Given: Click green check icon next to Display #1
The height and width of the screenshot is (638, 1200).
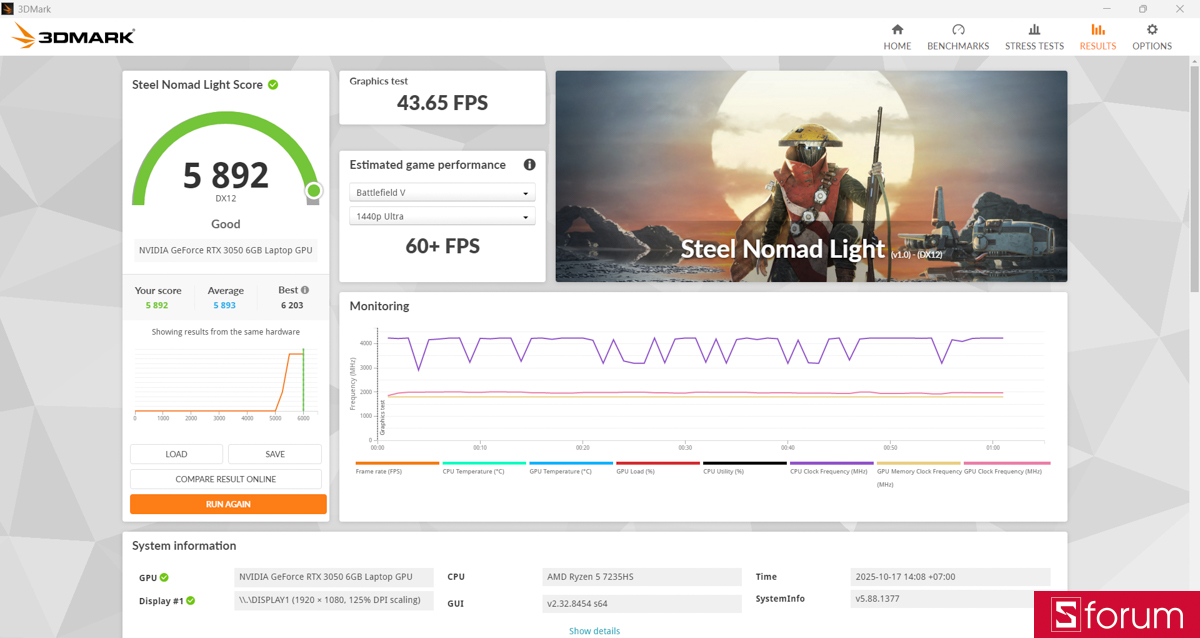Looking at the screenshot, I should click(x=190, y=600).
